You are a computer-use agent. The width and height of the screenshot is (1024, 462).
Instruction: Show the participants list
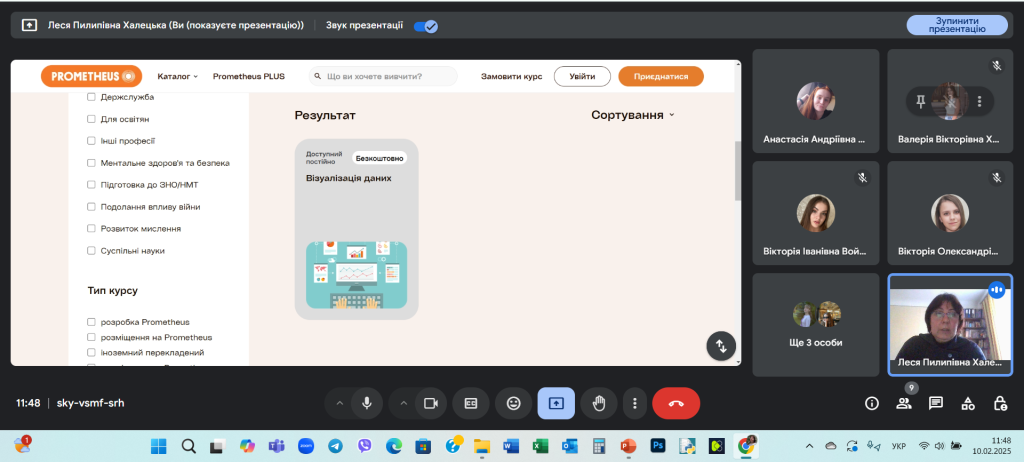coord(904,403)
